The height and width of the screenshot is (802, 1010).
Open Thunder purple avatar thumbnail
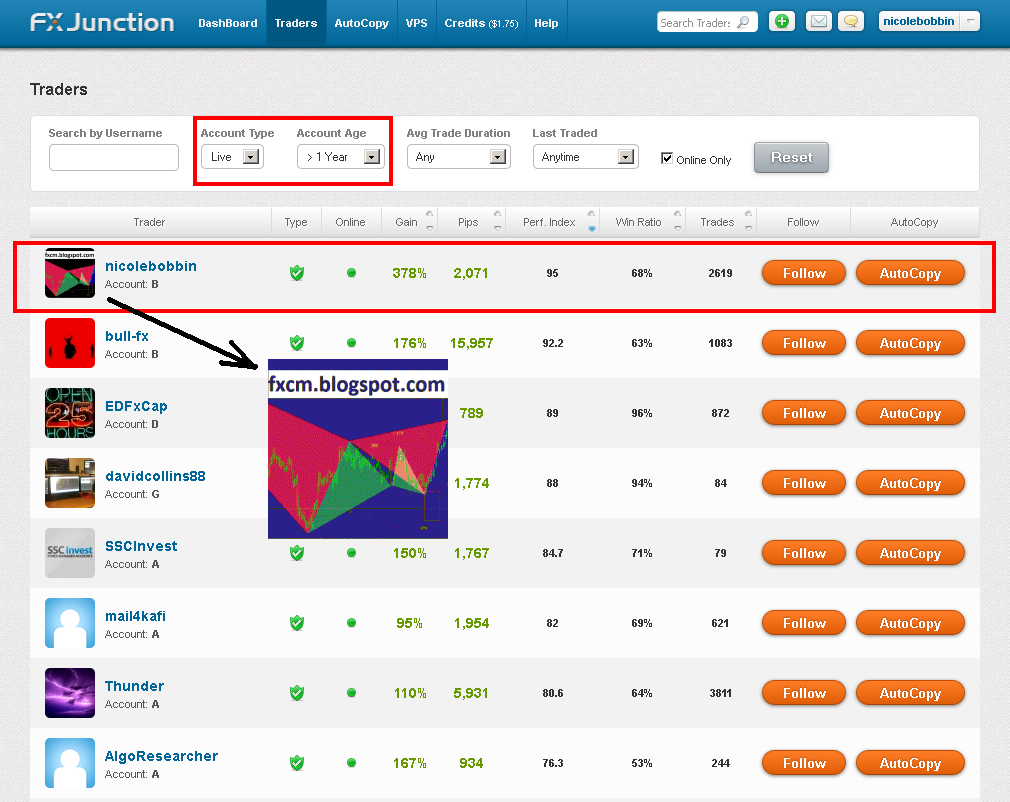tap(70, 693)
